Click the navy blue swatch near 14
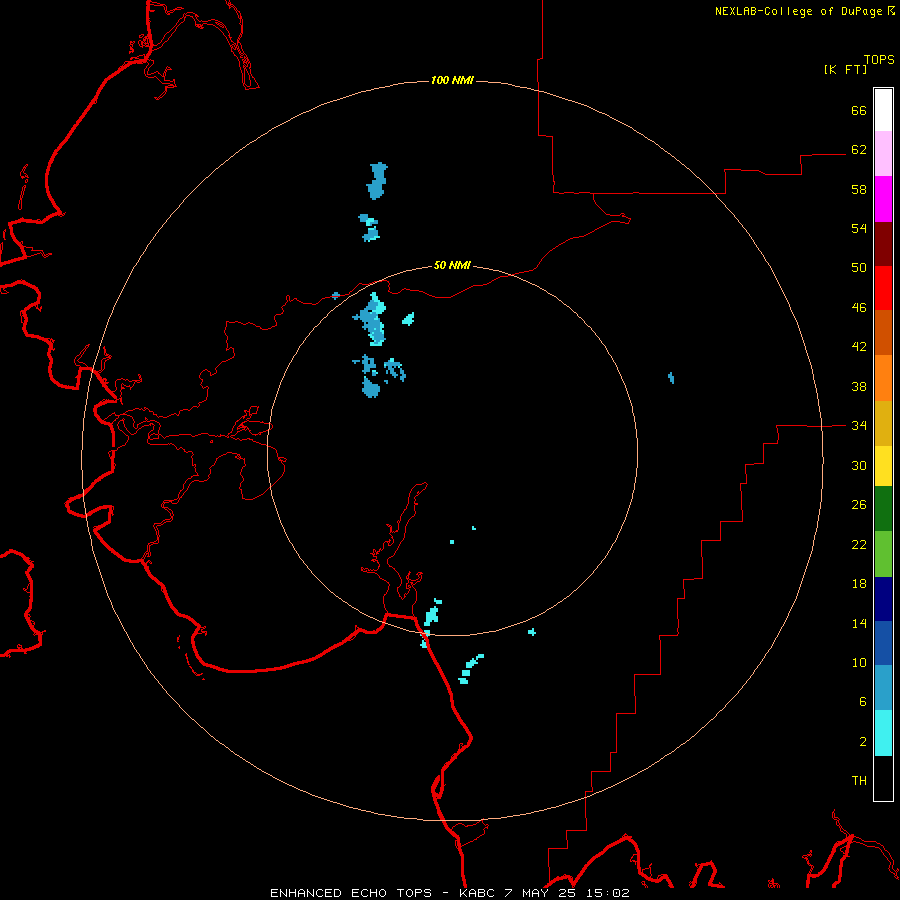Viewport: 900px width, 900px height. pos(883,599)
